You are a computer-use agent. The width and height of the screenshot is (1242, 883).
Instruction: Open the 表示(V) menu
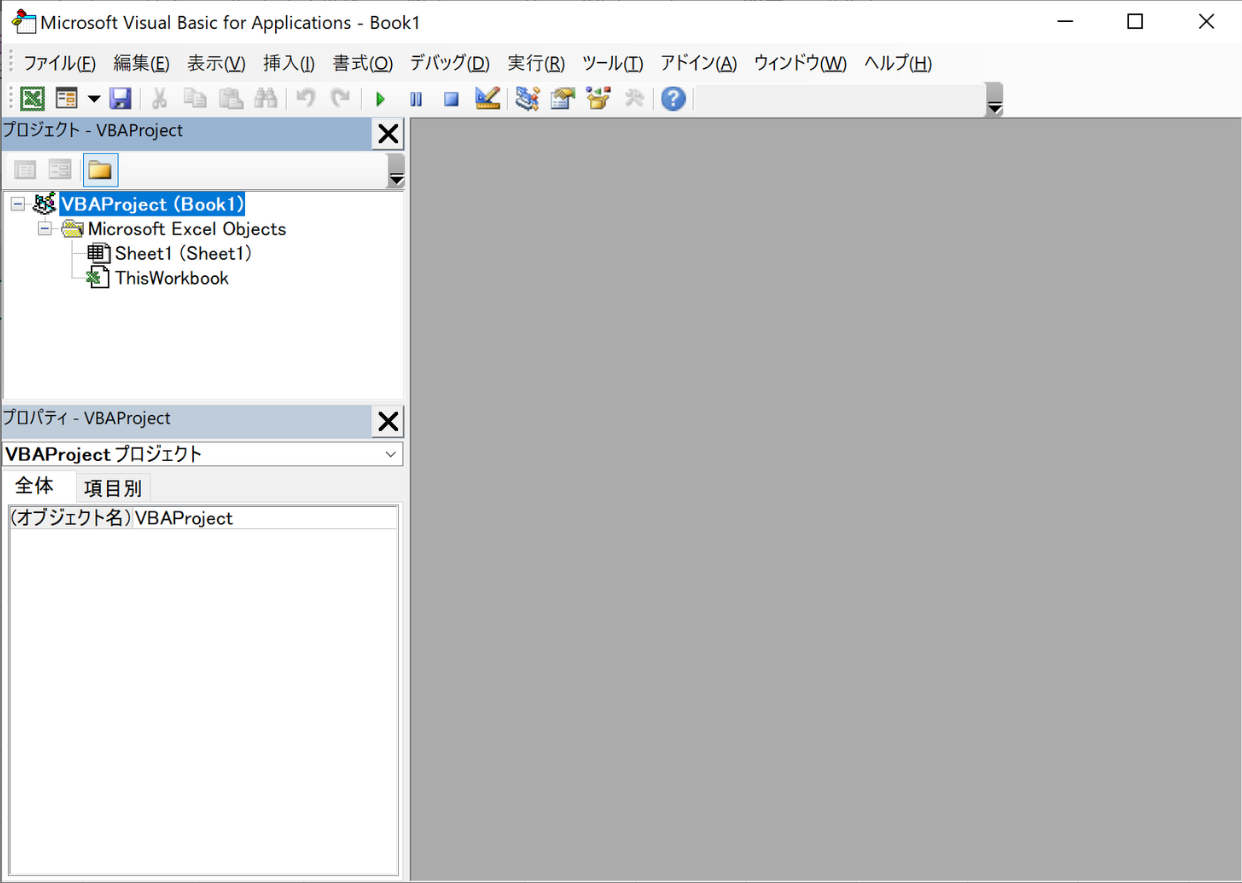(216, 63)
